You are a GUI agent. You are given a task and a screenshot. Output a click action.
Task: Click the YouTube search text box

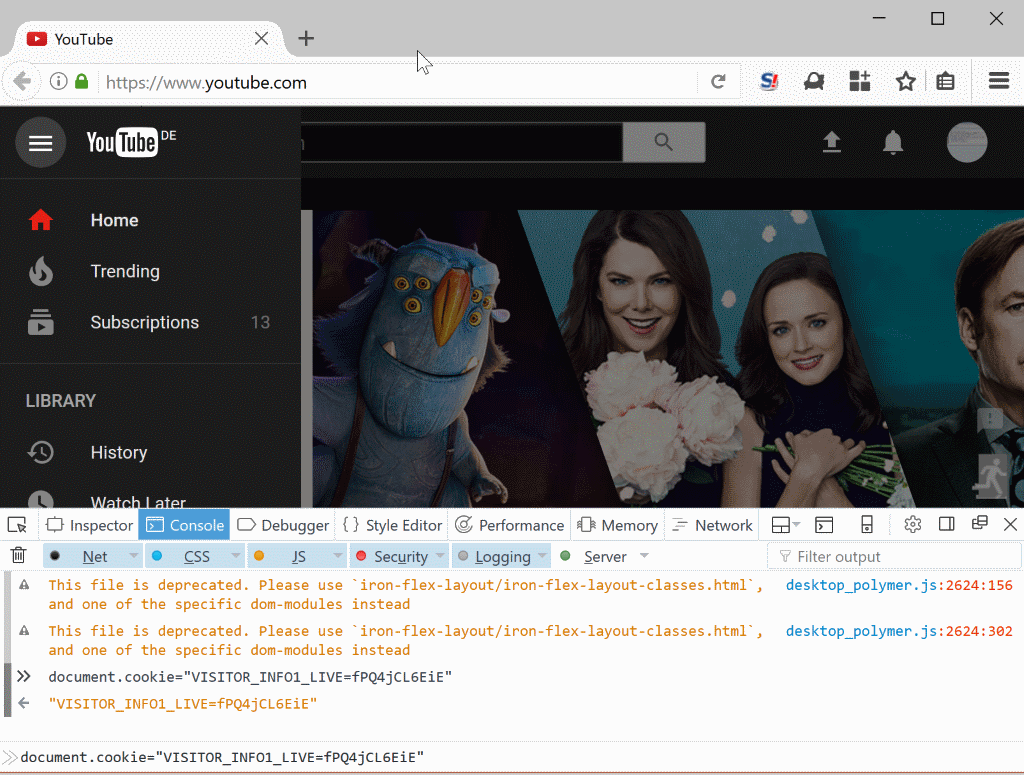[462, 142]
